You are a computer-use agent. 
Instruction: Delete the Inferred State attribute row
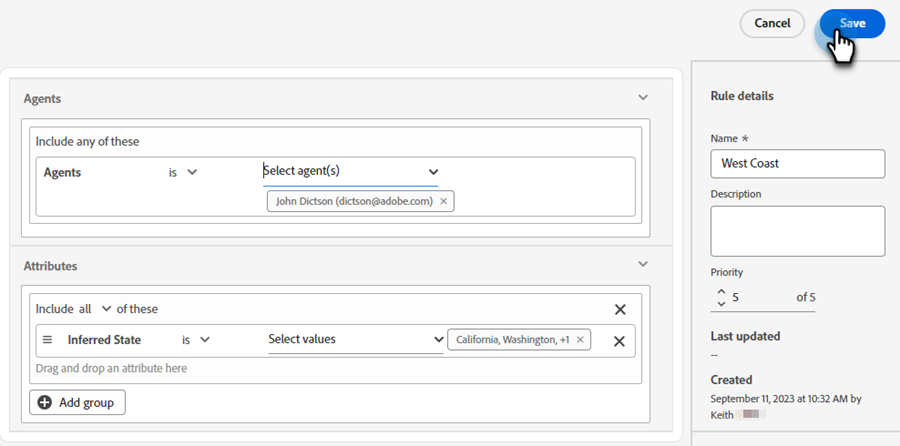pyautogui.click(x=619, y=341)
